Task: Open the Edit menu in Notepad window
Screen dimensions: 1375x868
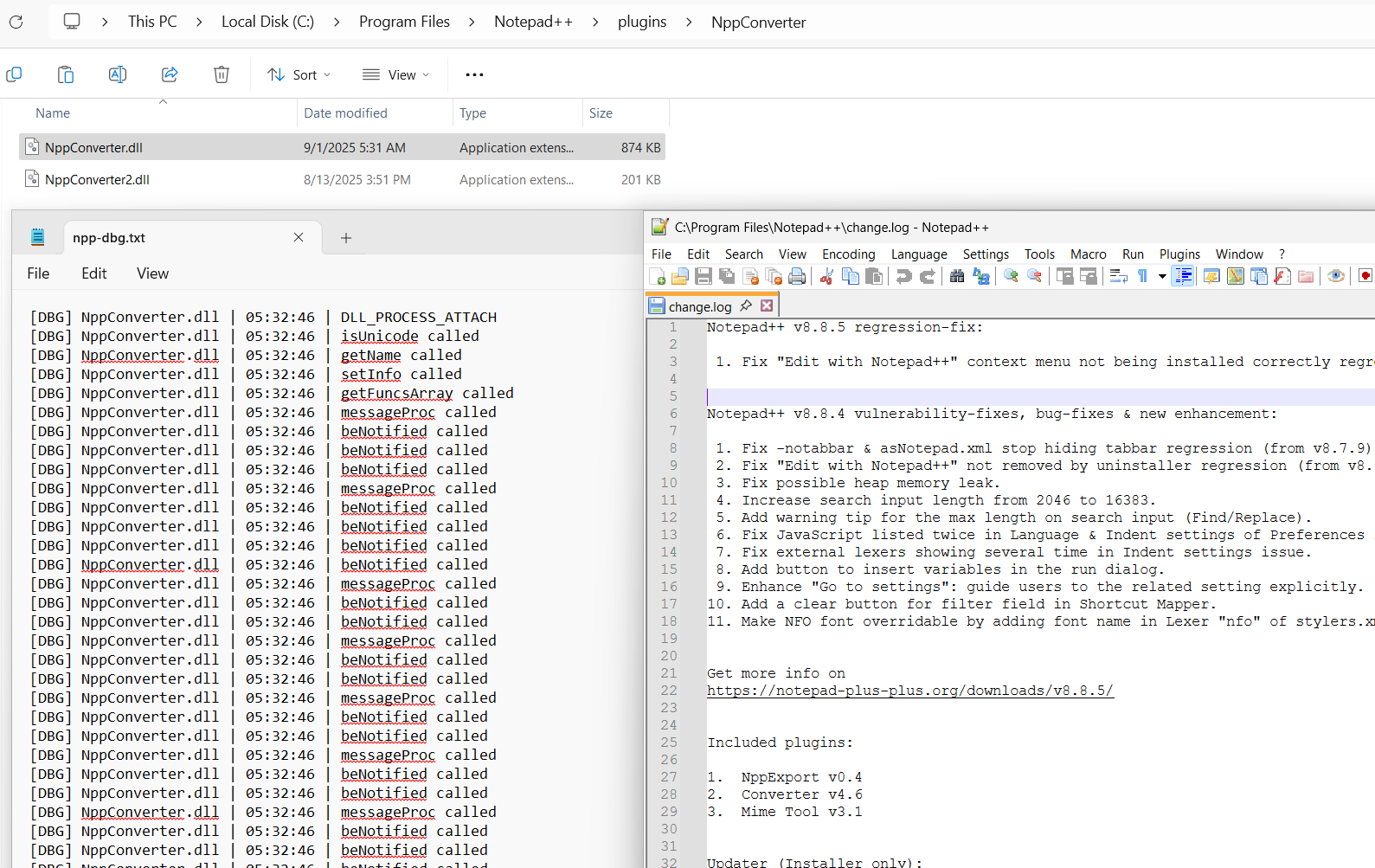Action: tap(93, 273)
